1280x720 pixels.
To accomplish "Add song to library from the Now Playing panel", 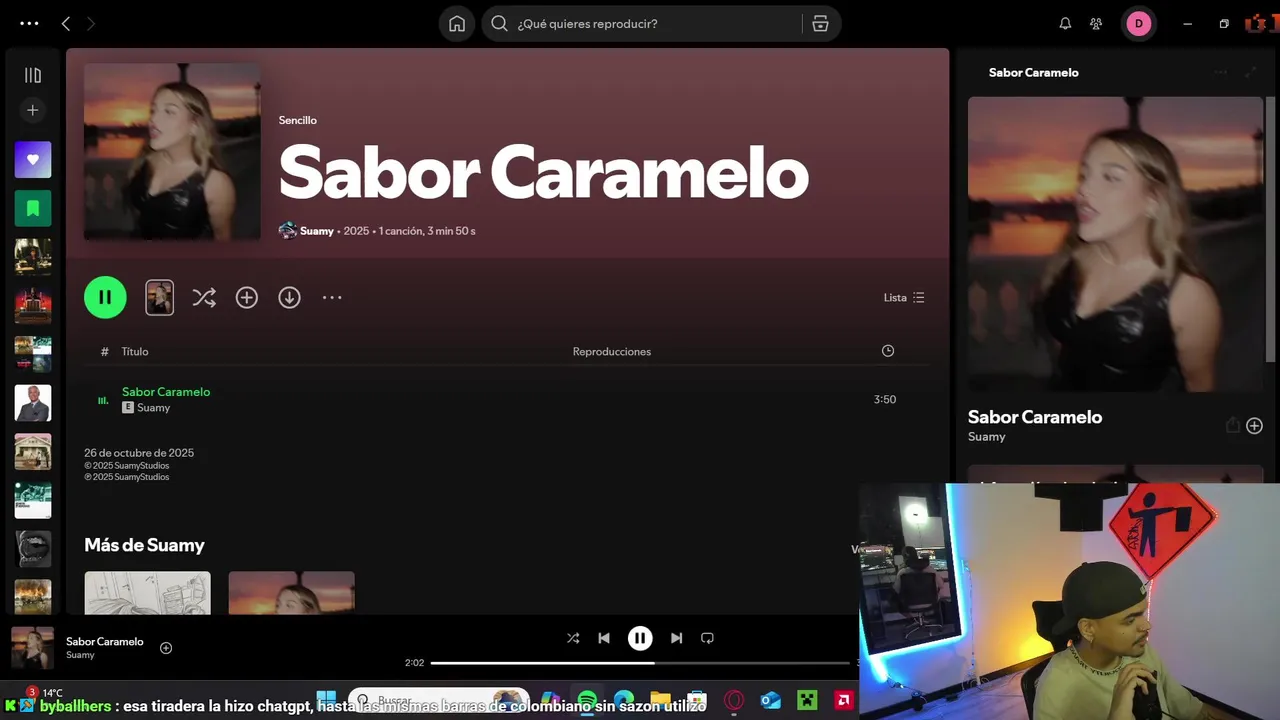I will click(1254, 426).
